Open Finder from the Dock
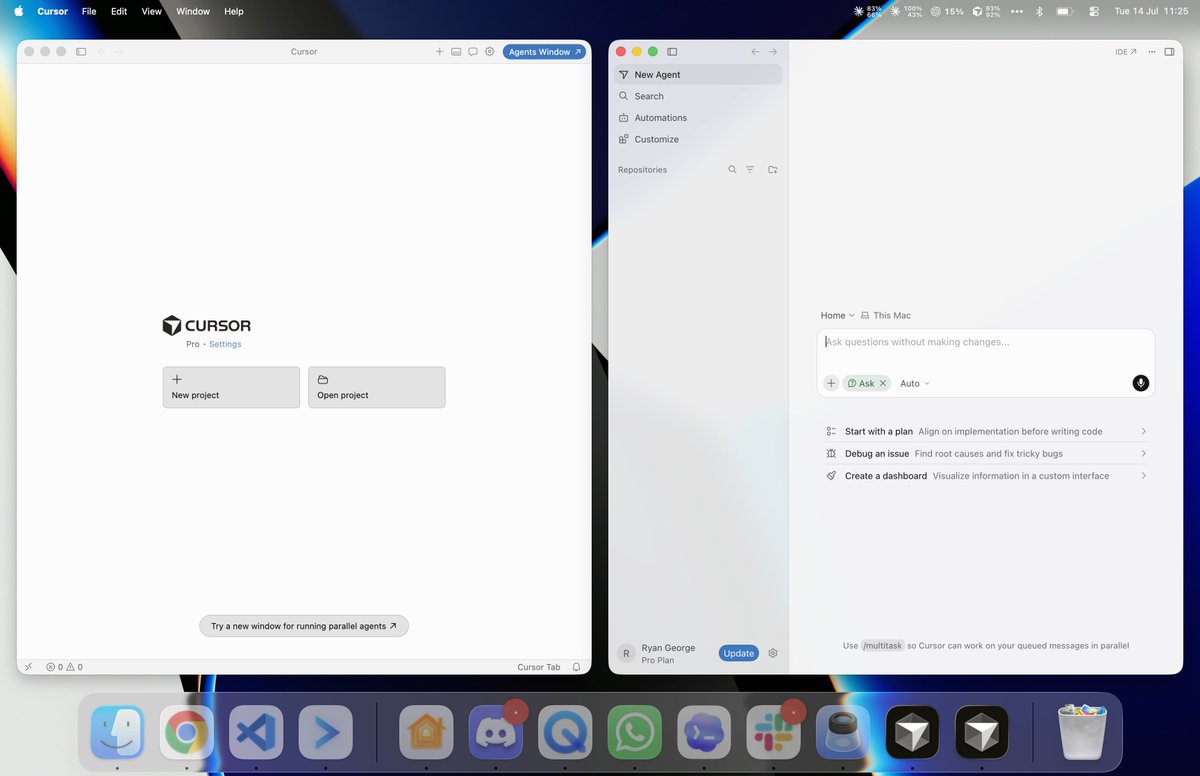 point(118,733)
